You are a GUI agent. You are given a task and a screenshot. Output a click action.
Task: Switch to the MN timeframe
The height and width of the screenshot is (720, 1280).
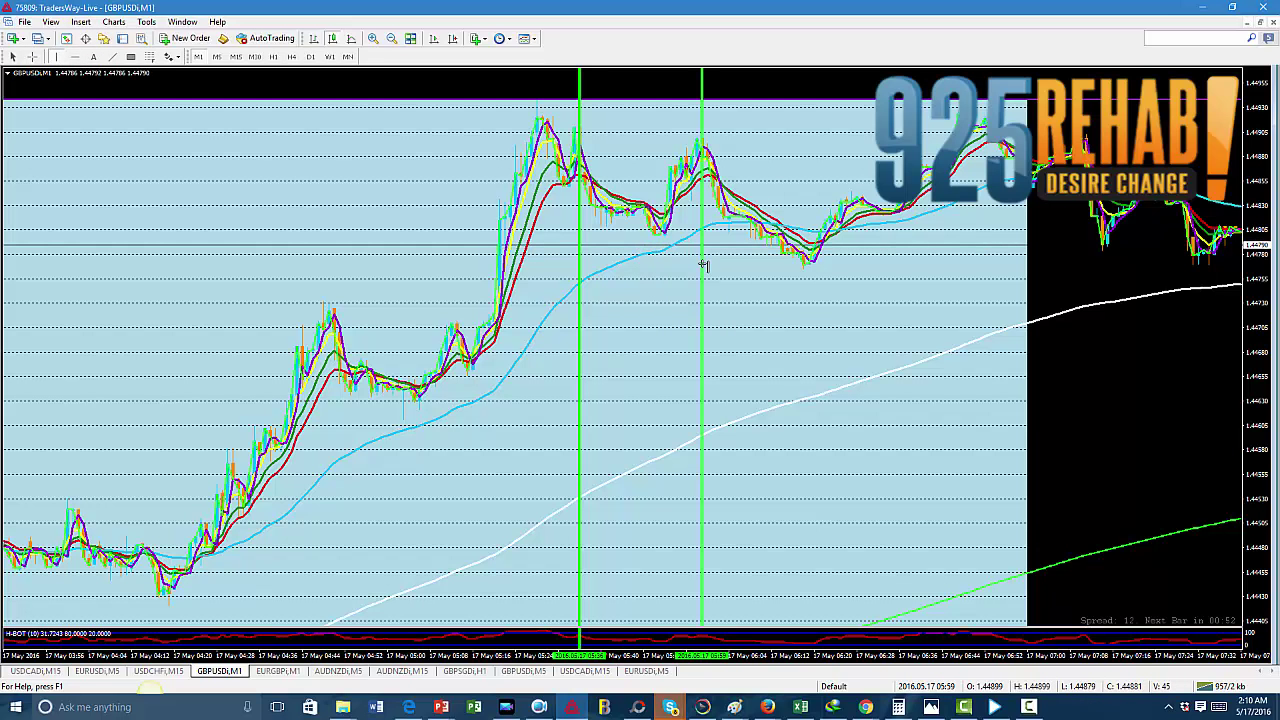tap(348, 57)
